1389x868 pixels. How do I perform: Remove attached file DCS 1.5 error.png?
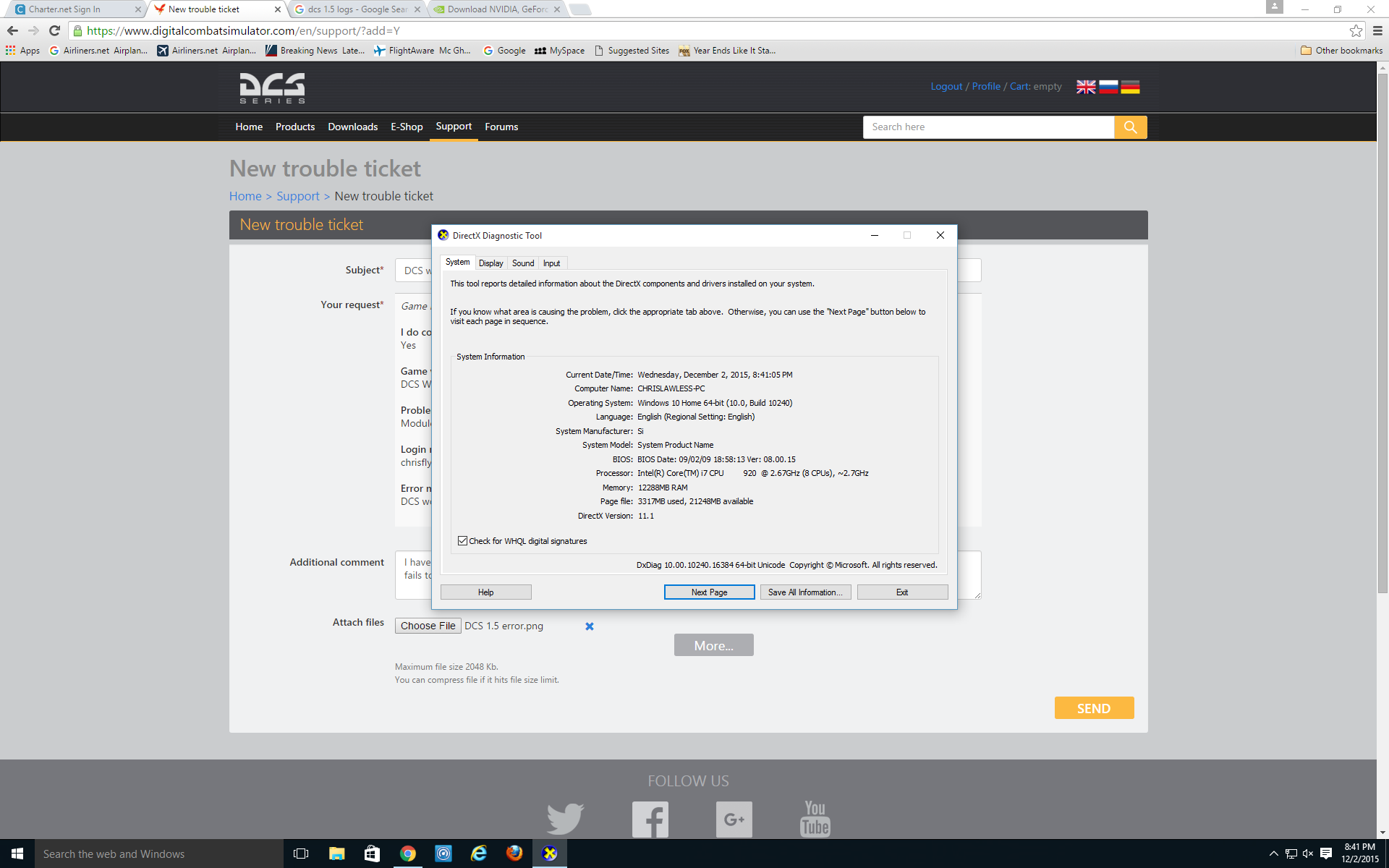coord(590,626)
